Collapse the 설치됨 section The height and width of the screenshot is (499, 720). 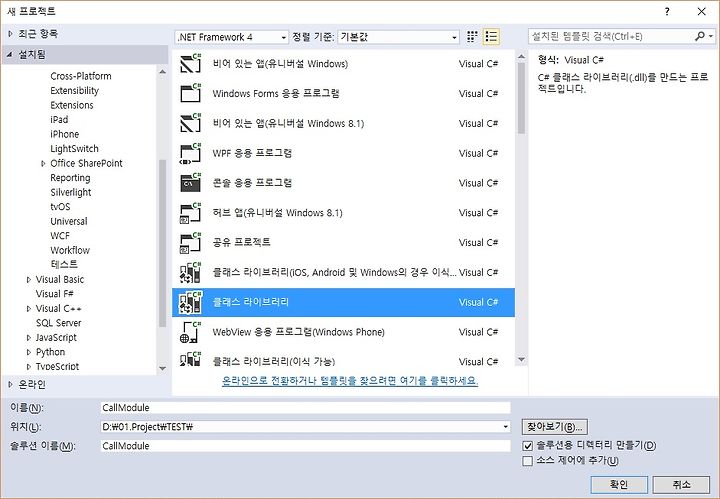10,55
